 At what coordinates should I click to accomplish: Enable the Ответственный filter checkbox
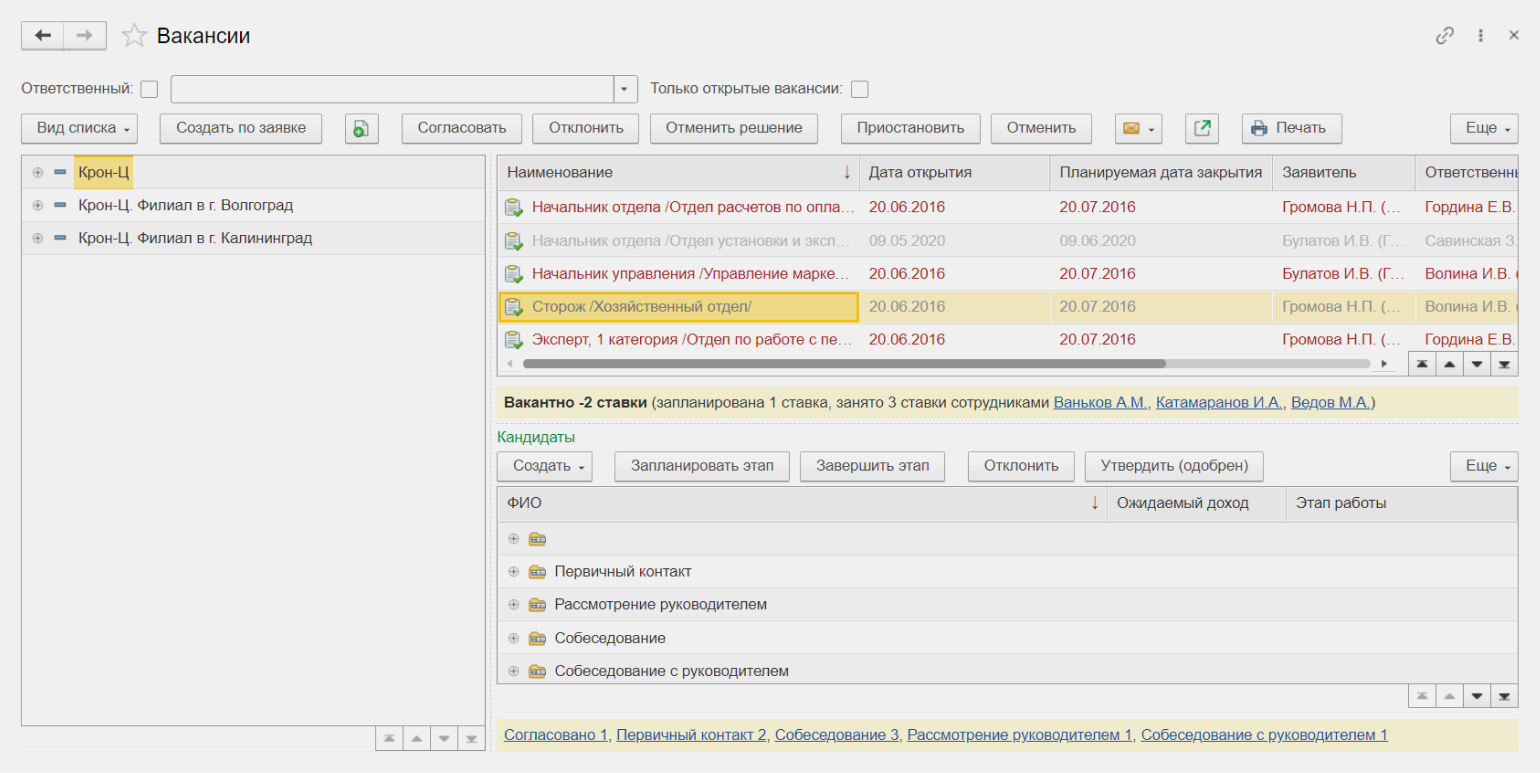click(x=149, y=89)
